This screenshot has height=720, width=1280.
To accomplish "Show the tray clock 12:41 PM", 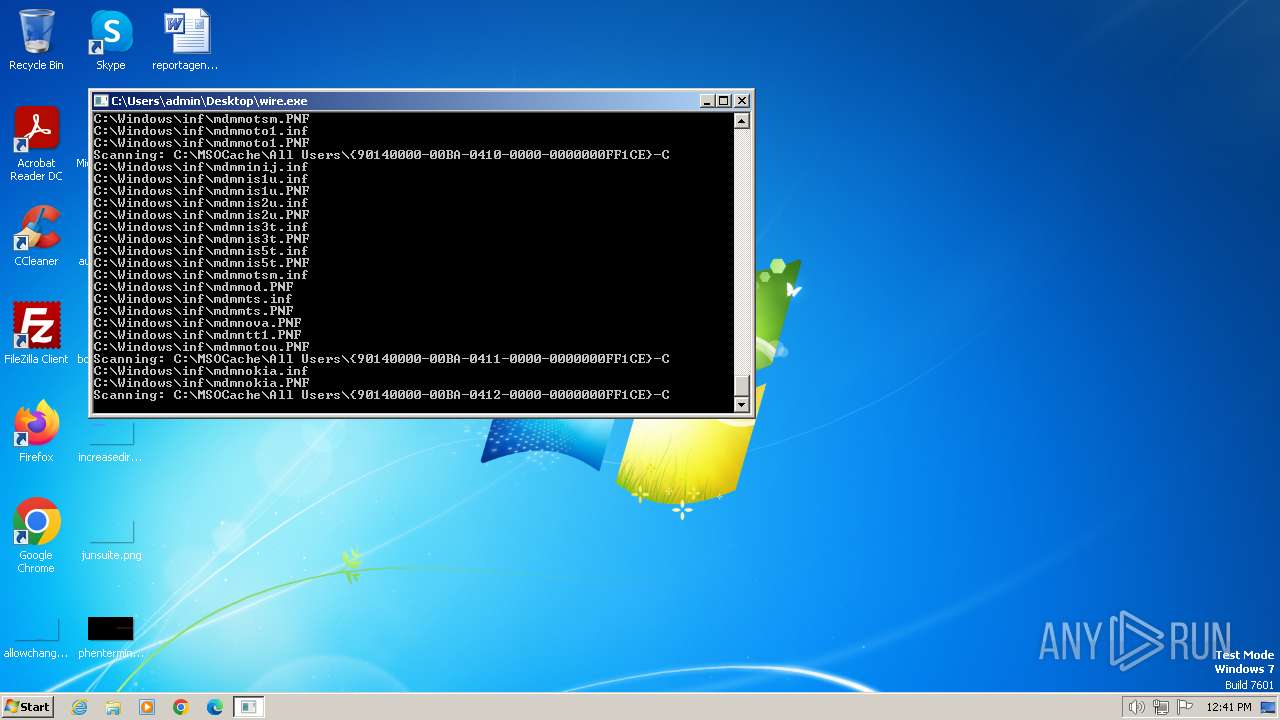I will pyautogui.click(x=1228, y=707).
